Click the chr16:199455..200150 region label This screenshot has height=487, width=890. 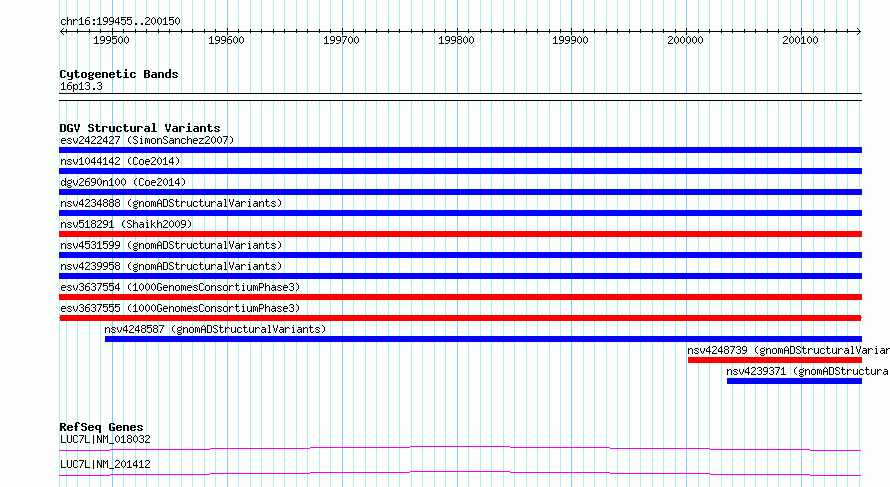120,22
